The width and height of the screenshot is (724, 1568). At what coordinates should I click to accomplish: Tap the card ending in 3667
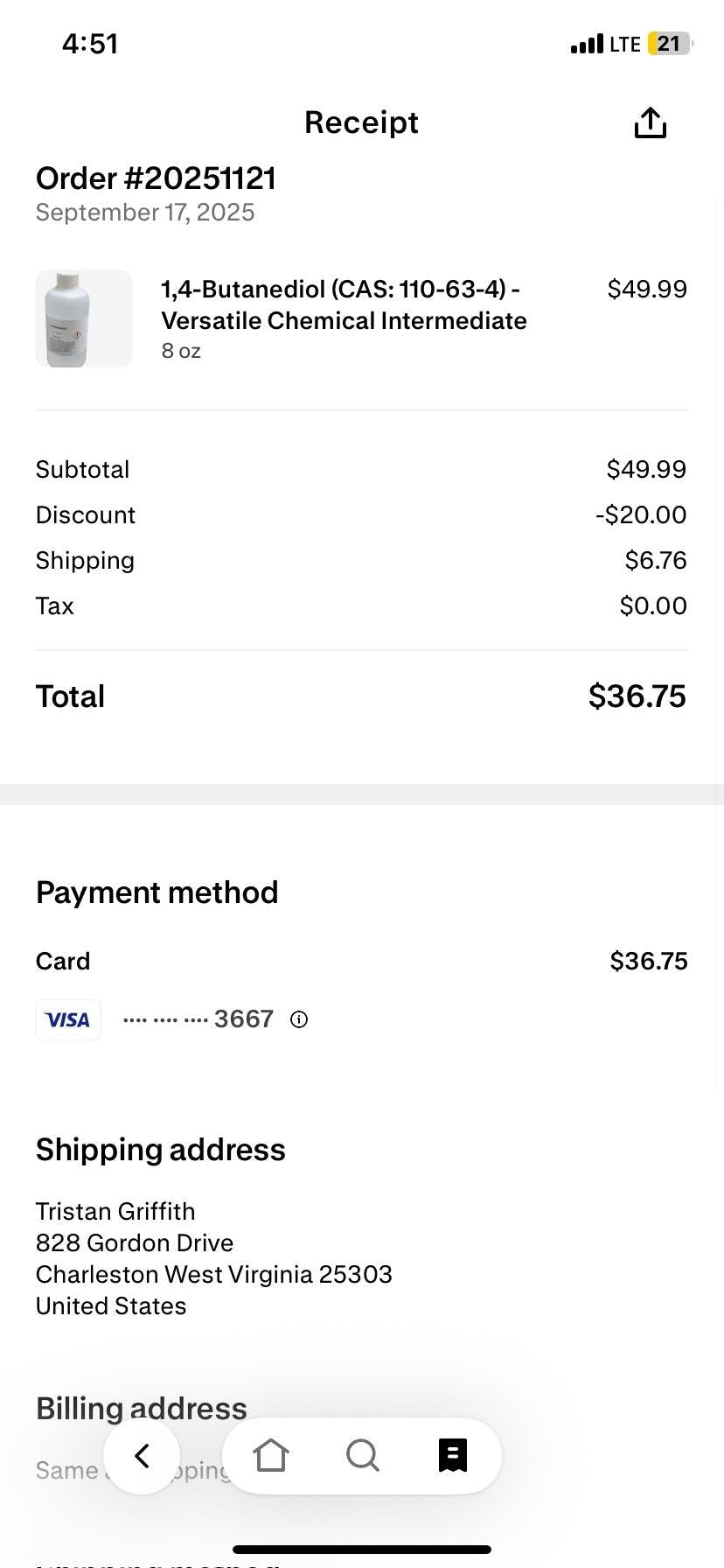pos(198,1019)
